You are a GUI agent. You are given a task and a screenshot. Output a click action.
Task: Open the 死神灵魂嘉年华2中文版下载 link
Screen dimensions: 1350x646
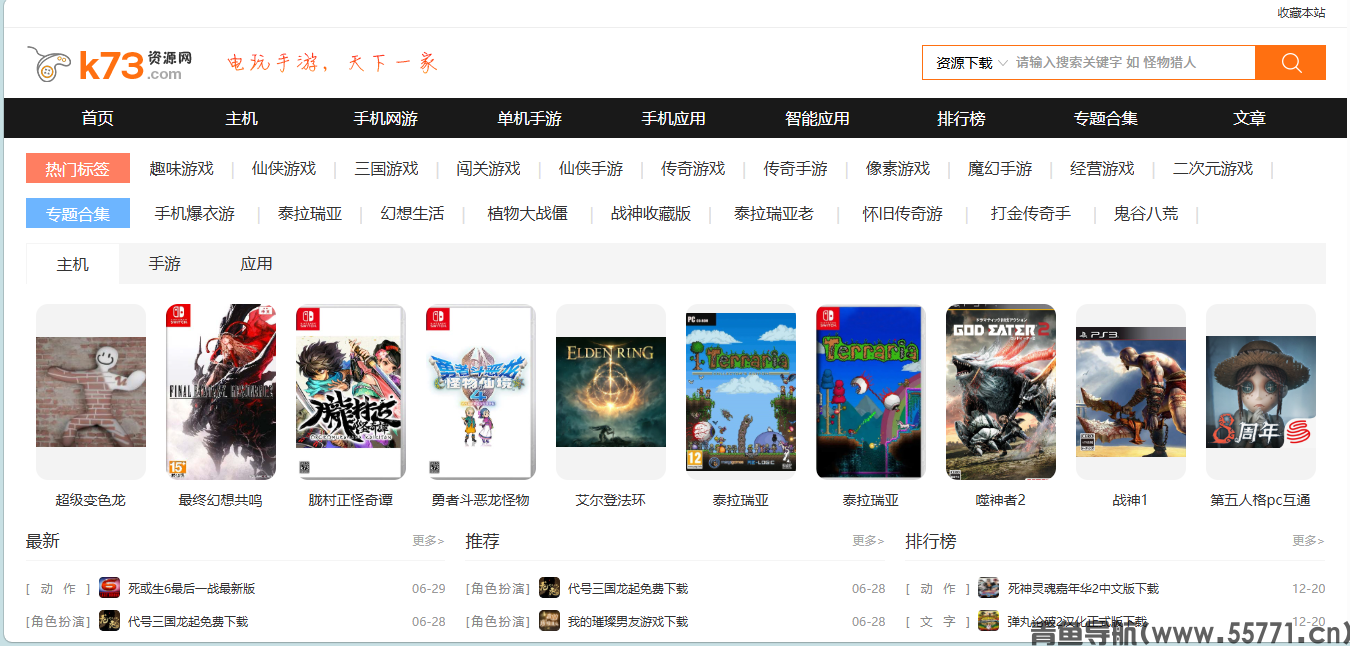coord(1083,589)
